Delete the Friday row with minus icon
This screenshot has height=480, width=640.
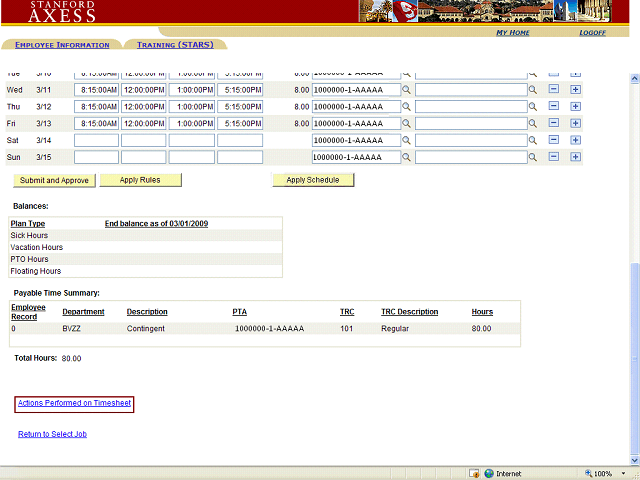point(553,124)
